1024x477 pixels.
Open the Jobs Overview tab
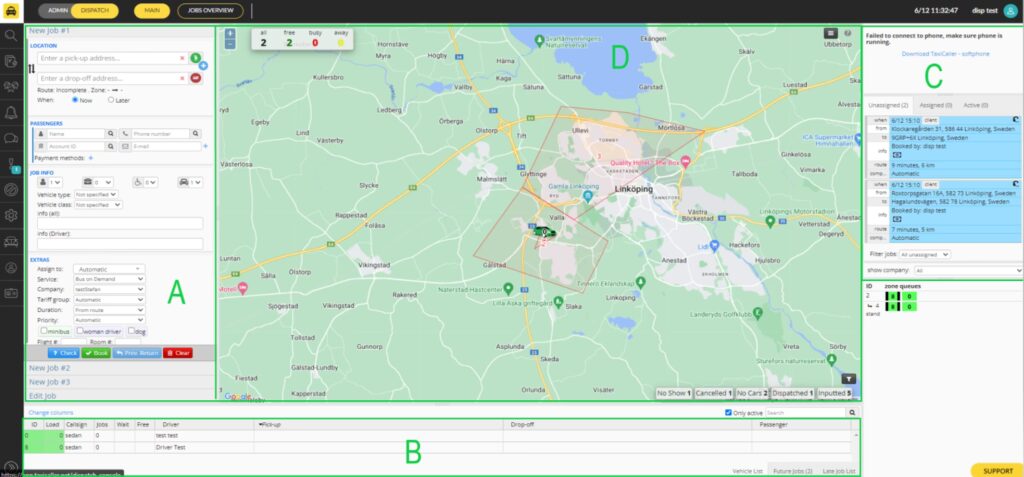[x=210, y=11]
